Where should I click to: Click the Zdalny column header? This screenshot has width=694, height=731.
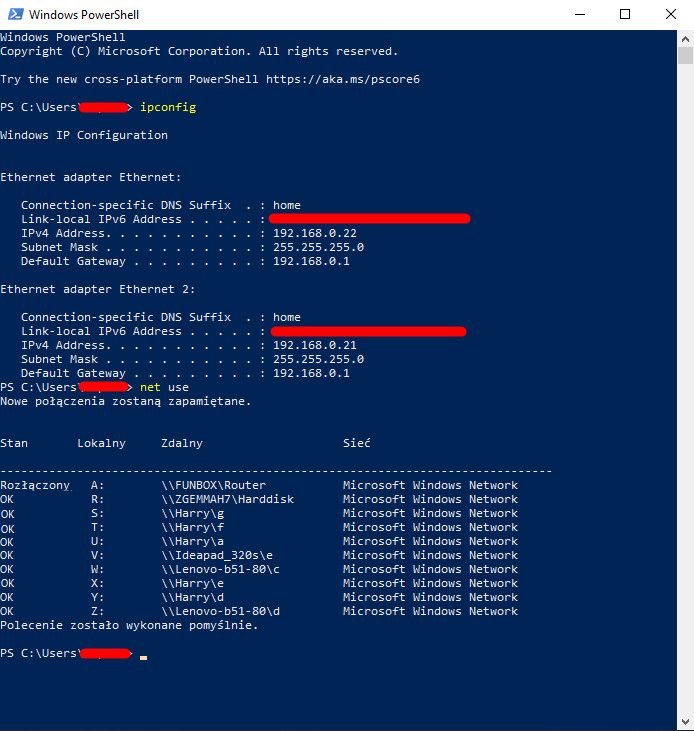point(181,443)
